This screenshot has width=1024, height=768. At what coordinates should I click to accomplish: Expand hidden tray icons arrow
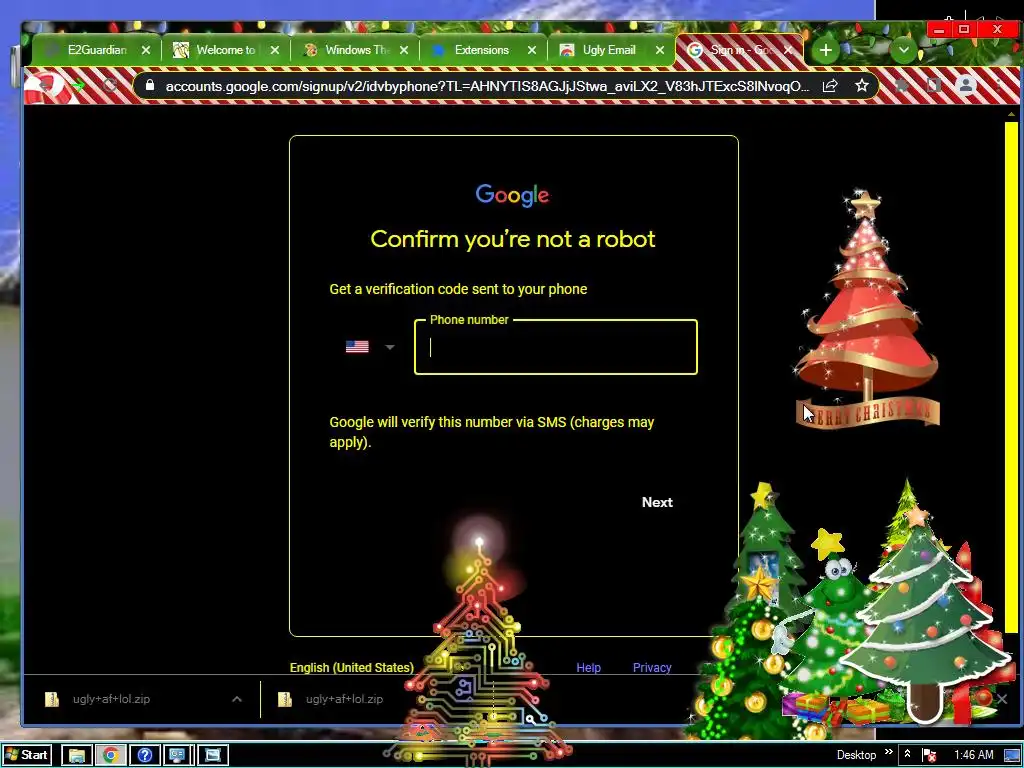click(907, 755)
